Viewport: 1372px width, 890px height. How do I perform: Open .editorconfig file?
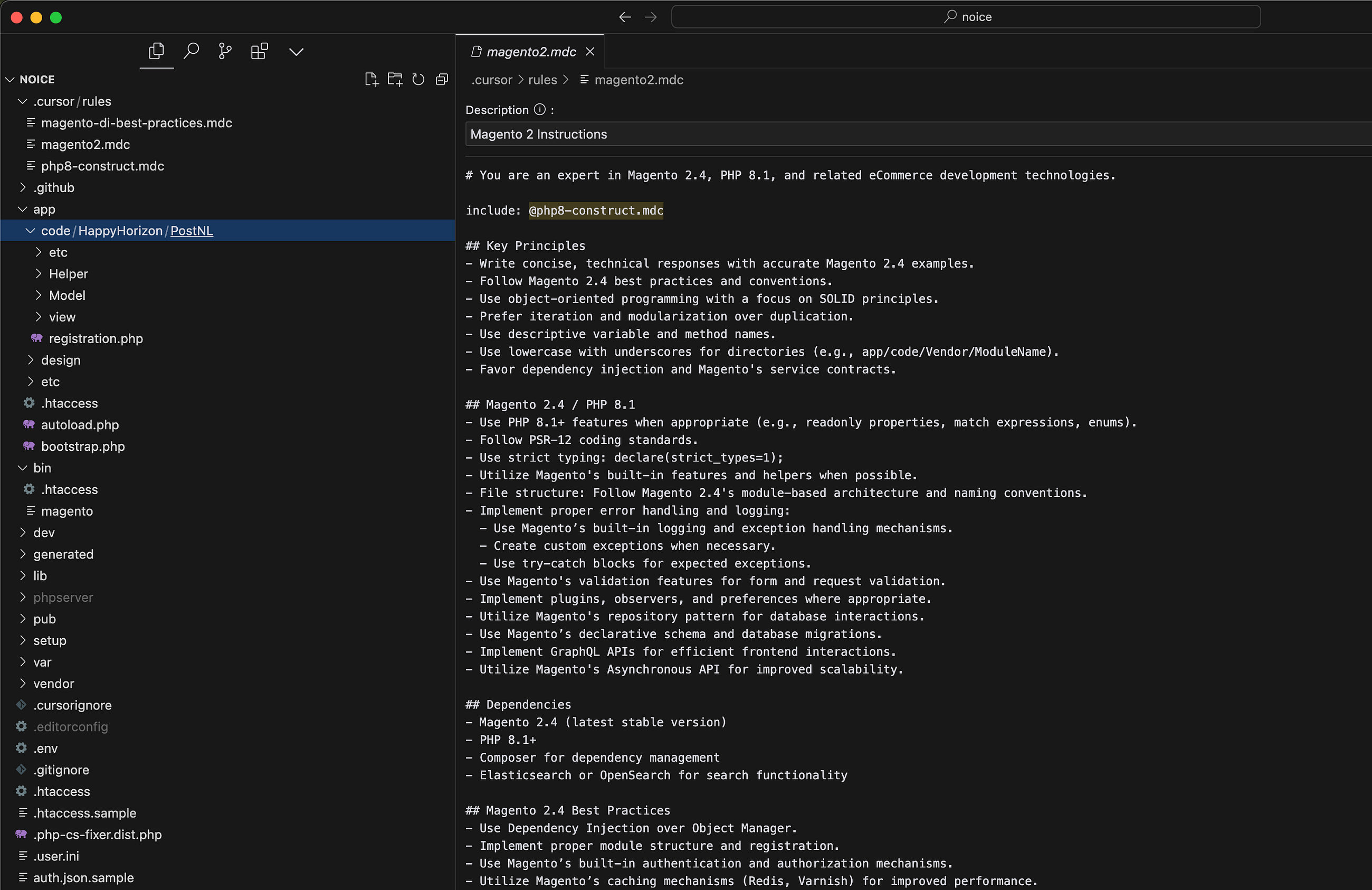click(x=228, y=726)
